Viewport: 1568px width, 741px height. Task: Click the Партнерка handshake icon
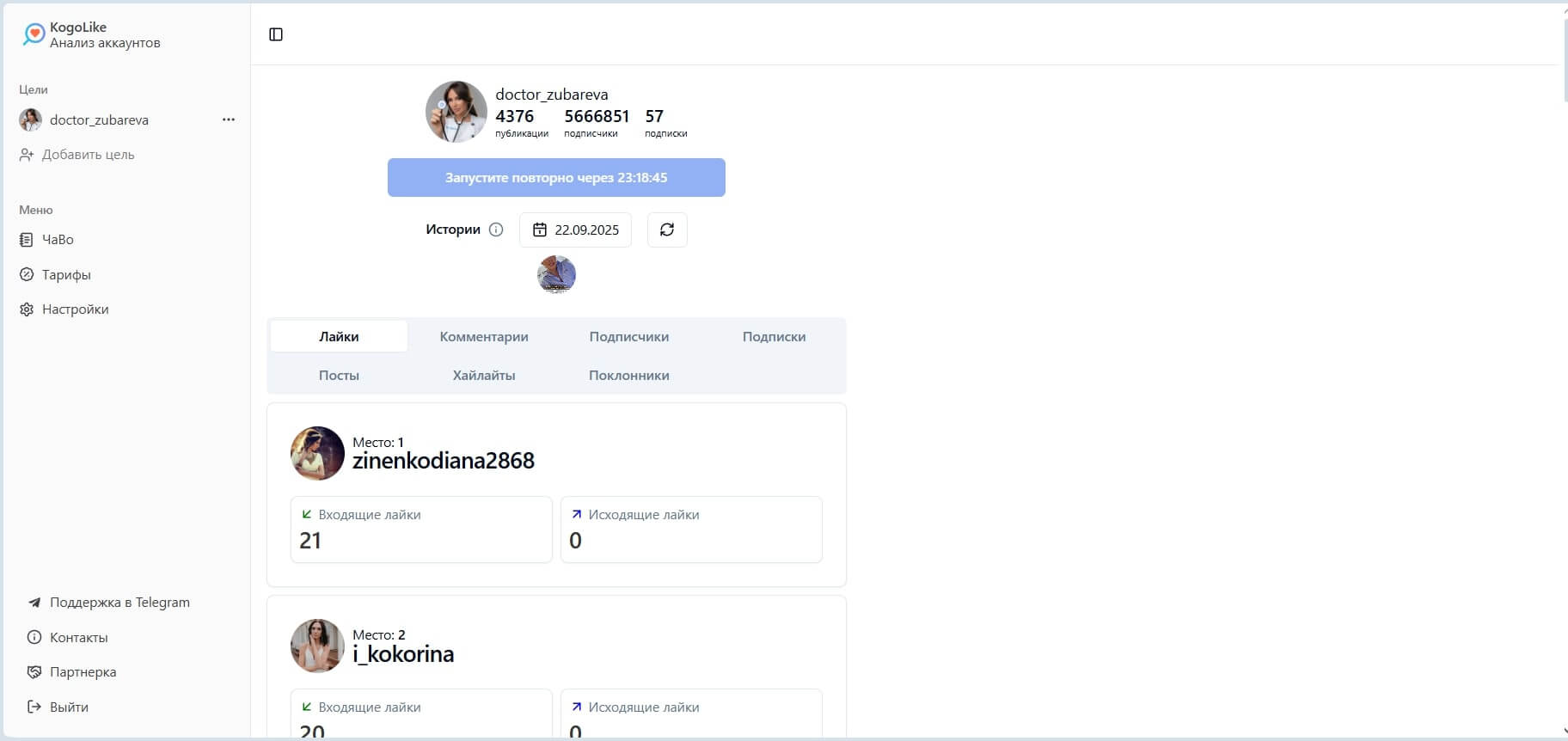pyautogui.click(x=34, y=672)
